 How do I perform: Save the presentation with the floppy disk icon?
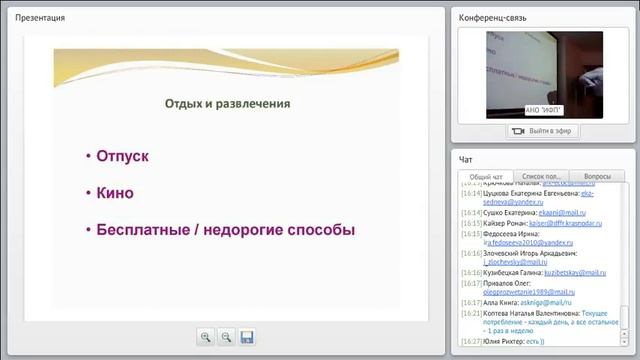coord(247,337)
